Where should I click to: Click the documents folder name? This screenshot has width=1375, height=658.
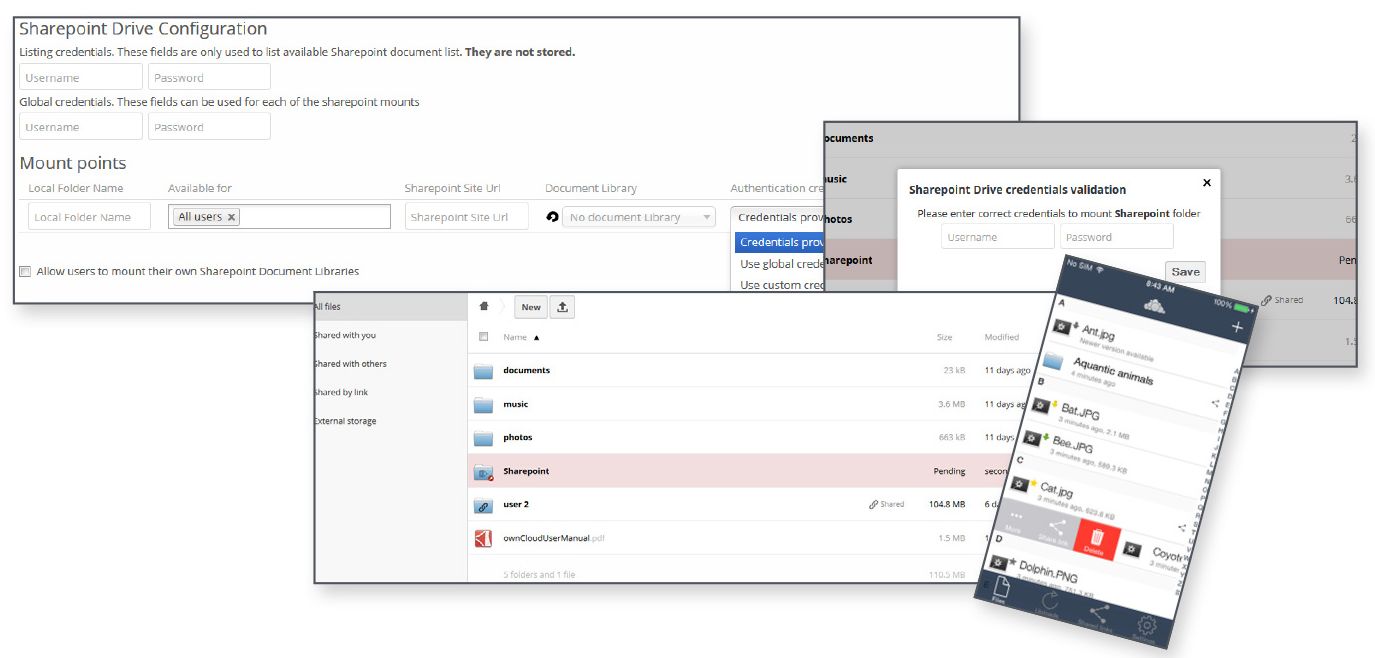click(x=526, y=370)
